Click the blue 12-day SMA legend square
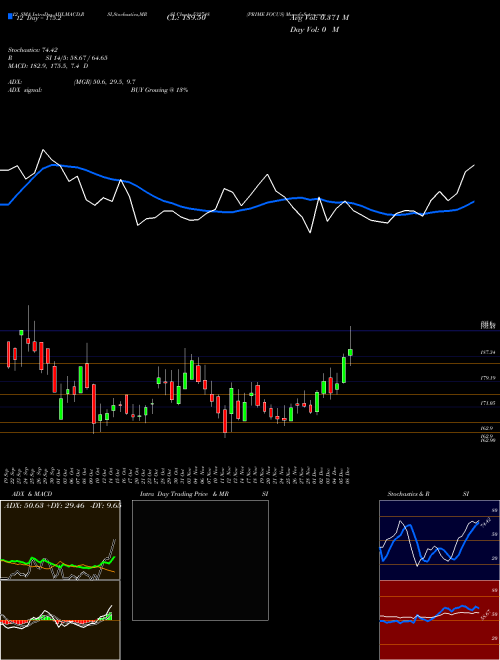The height and width of the screenshot is (660, 500). click(10, 16)
